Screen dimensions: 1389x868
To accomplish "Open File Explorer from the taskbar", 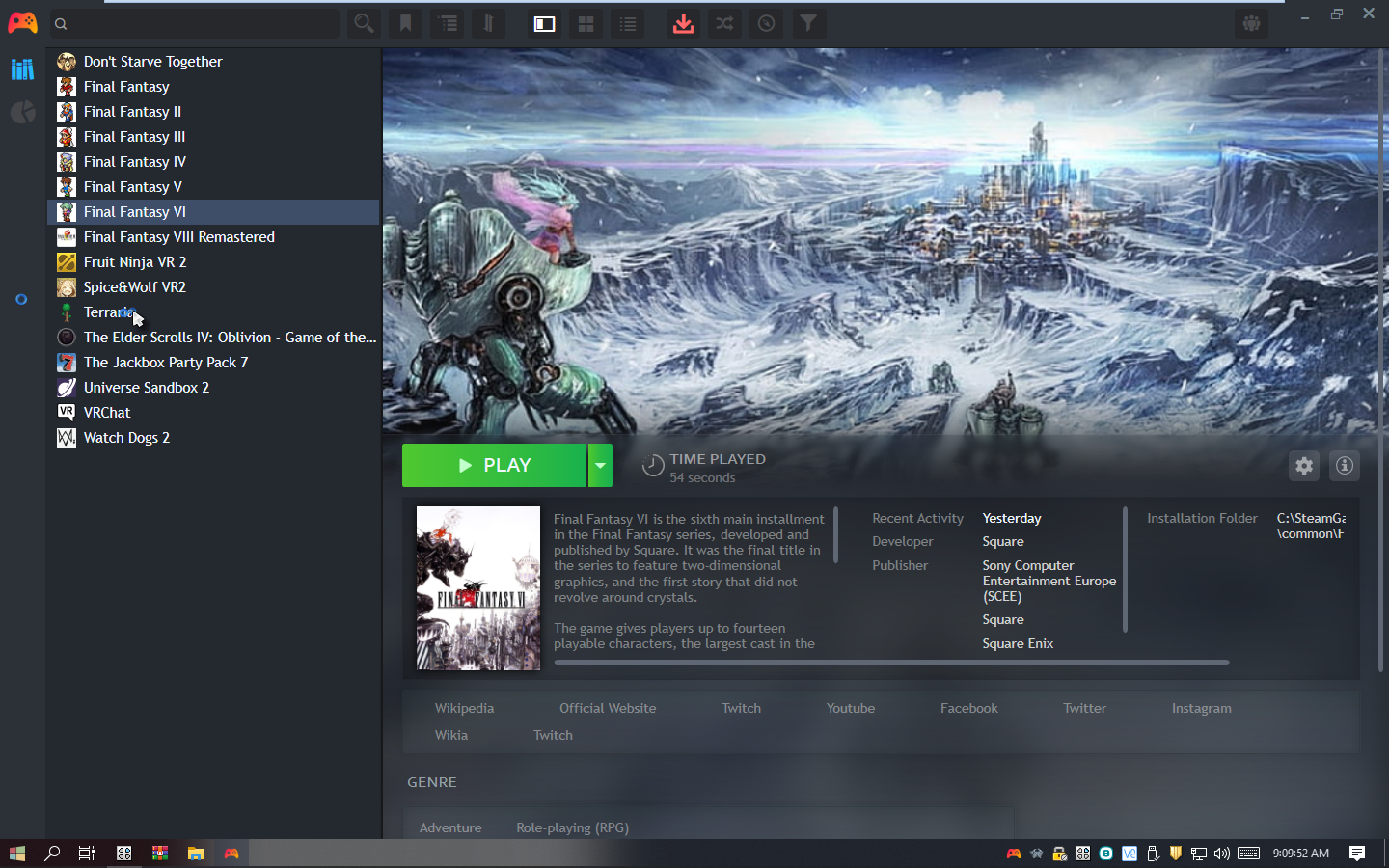I will (196, 854).
